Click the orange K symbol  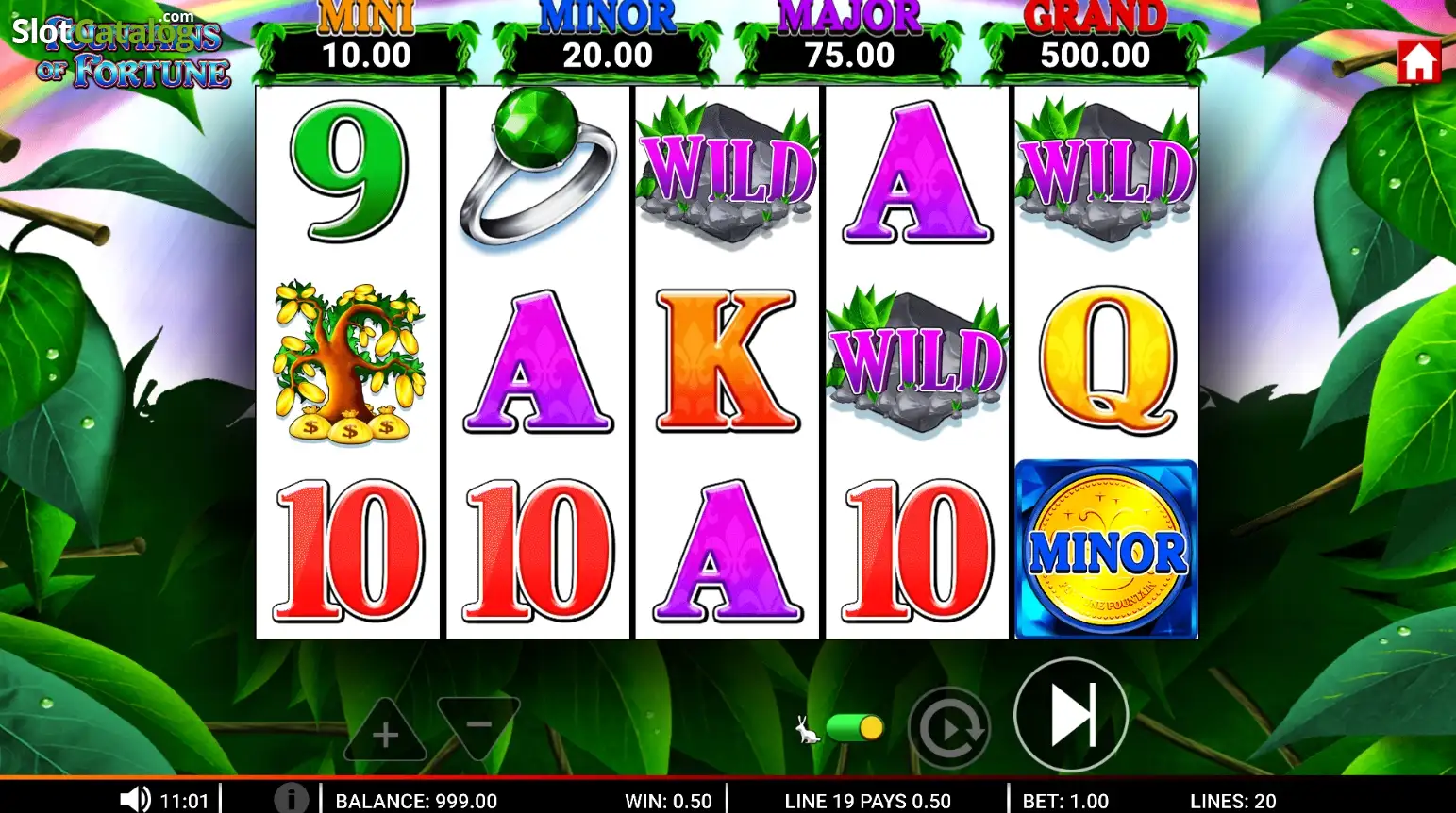(727, 361)
